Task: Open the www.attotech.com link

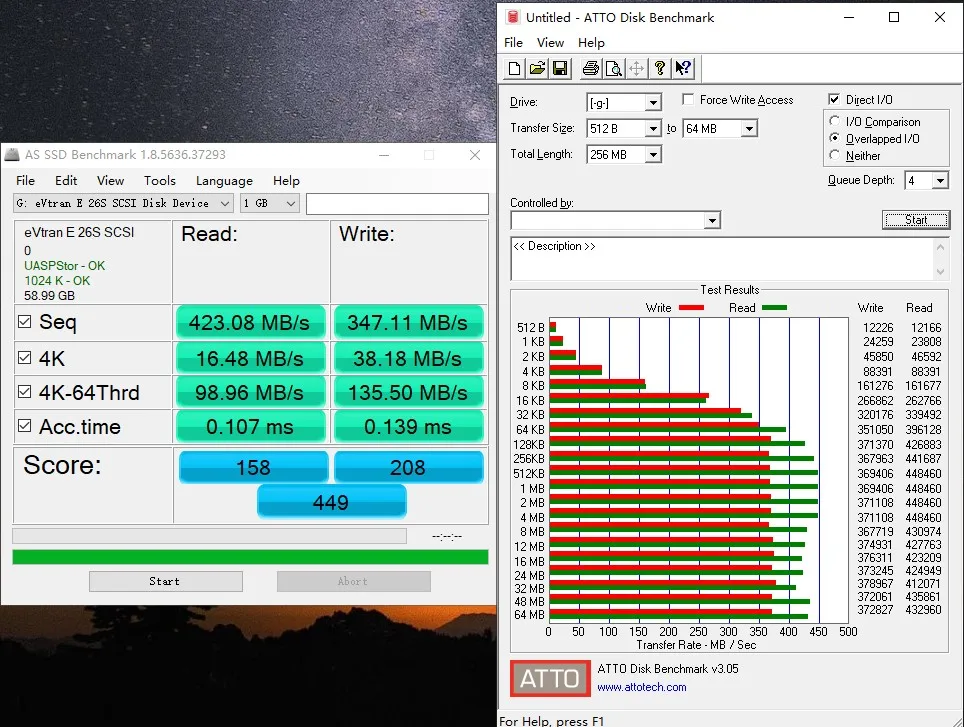Action: point(642,687)
